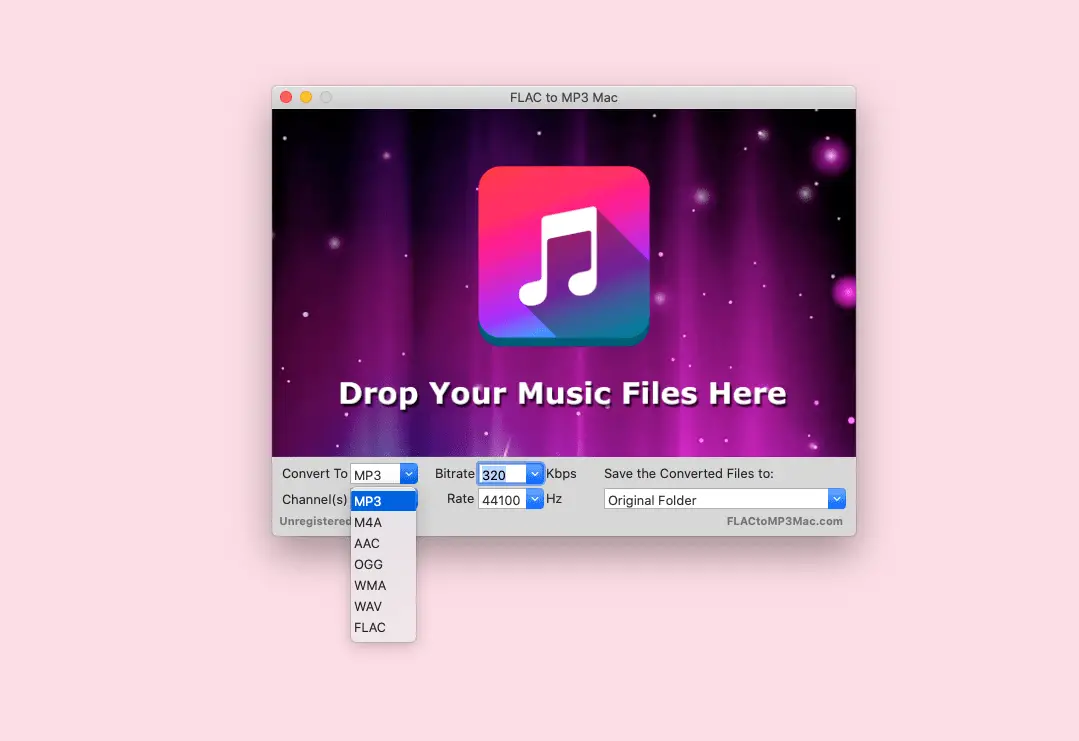Expand the Rate Hz dropdown arrow
Screen dimensions: 1079x741
[535, 500]
